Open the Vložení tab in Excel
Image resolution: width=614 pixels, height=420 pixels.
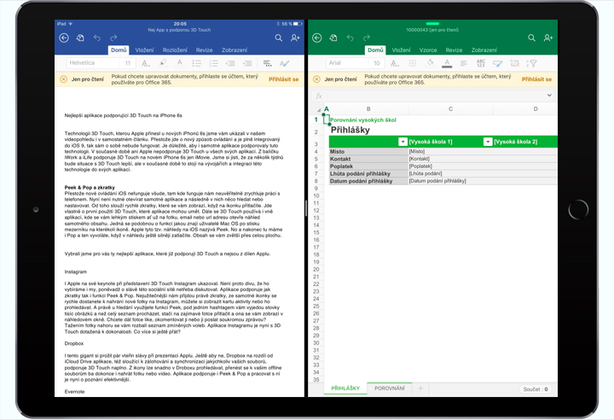click(401, 50)
